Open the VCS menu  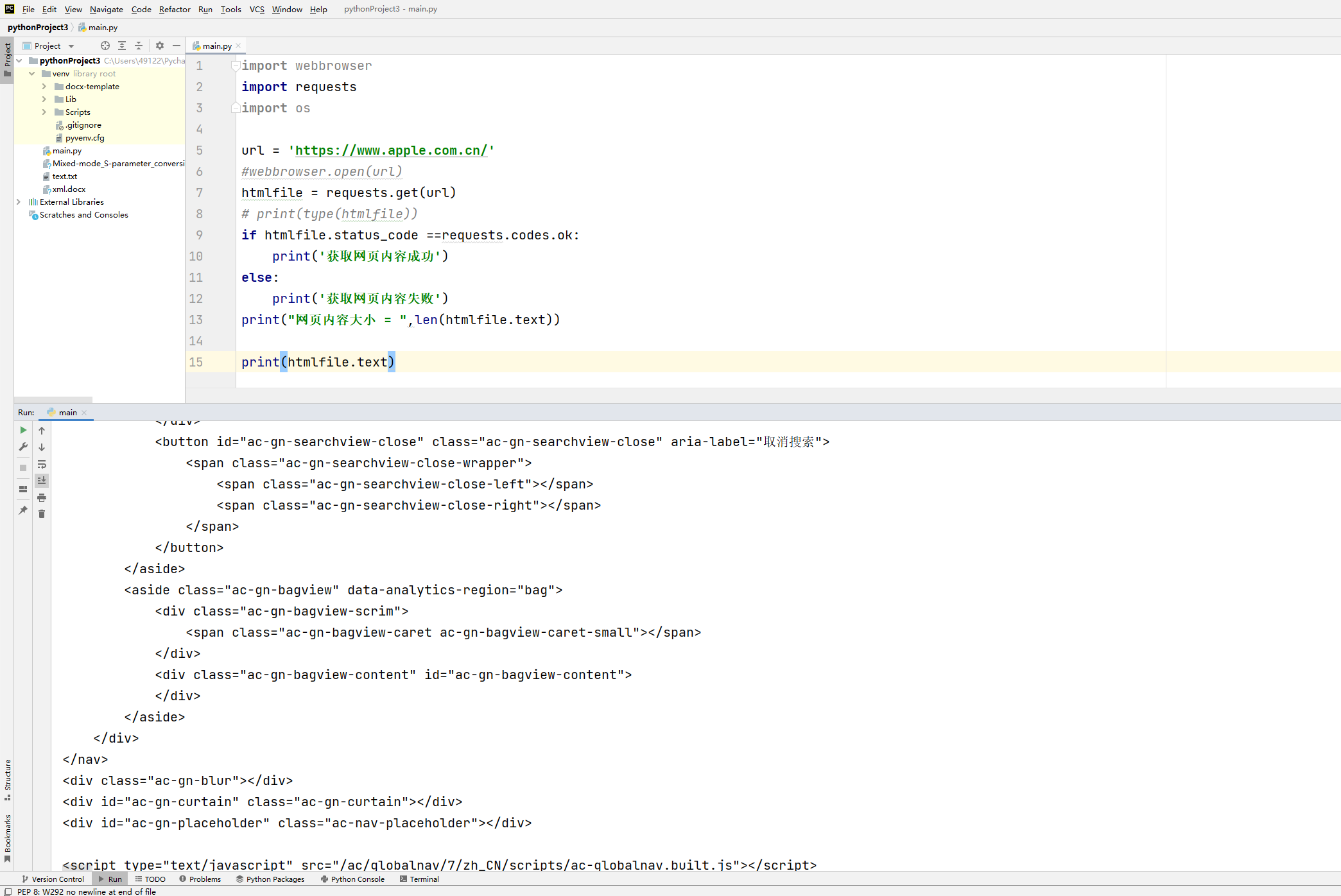[257, 9]
